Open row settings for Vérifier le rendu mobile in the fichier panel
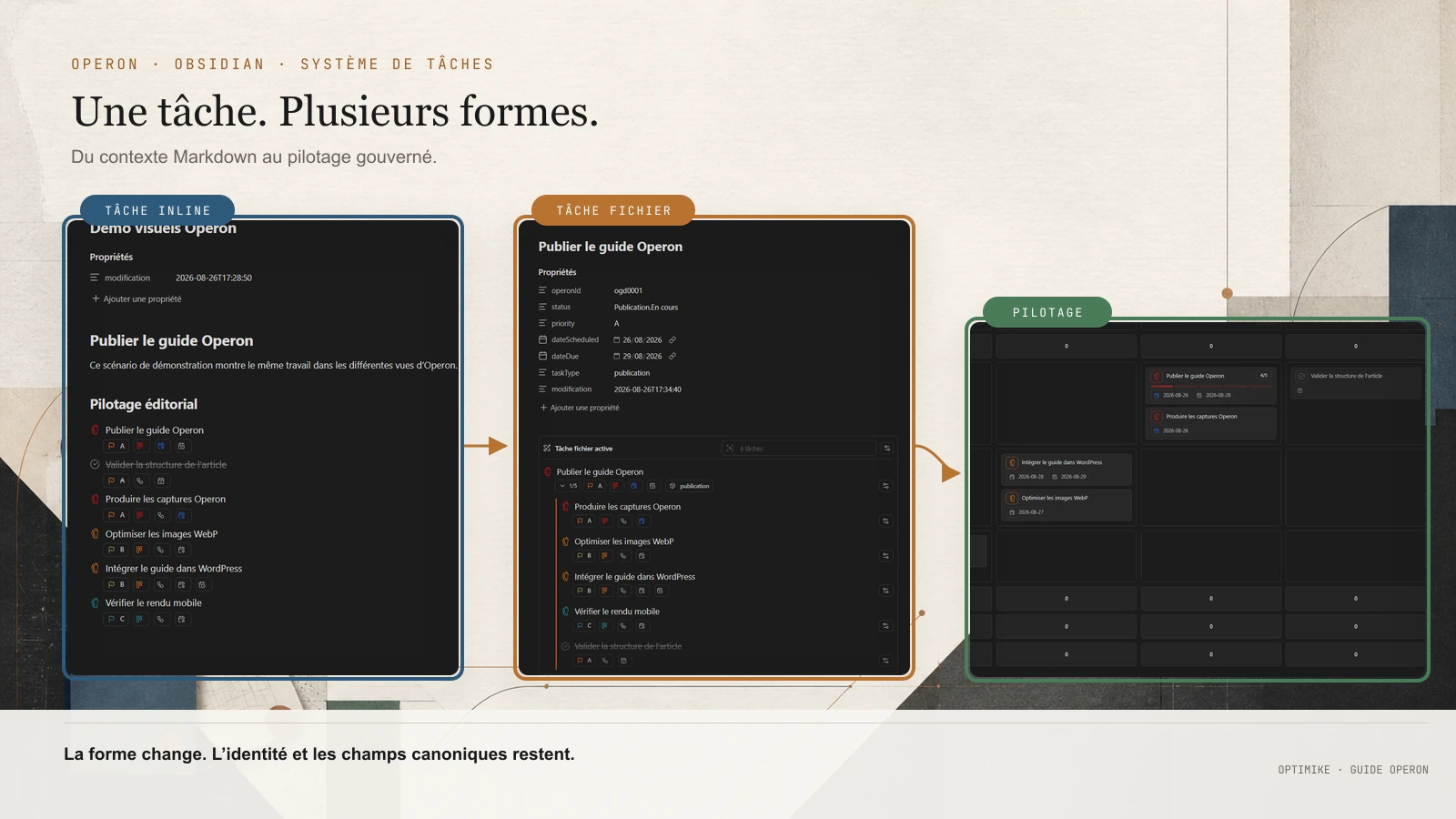Viewport: 1456px width, 819px height. point(885,626)
